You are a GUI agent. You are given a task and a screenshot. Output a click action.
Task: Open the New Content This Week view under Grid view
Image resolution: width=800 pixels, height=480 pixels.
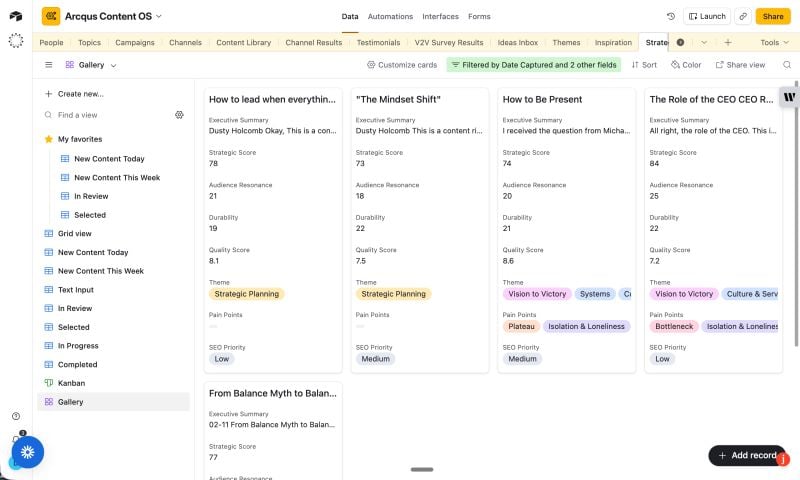pos(113,271)
